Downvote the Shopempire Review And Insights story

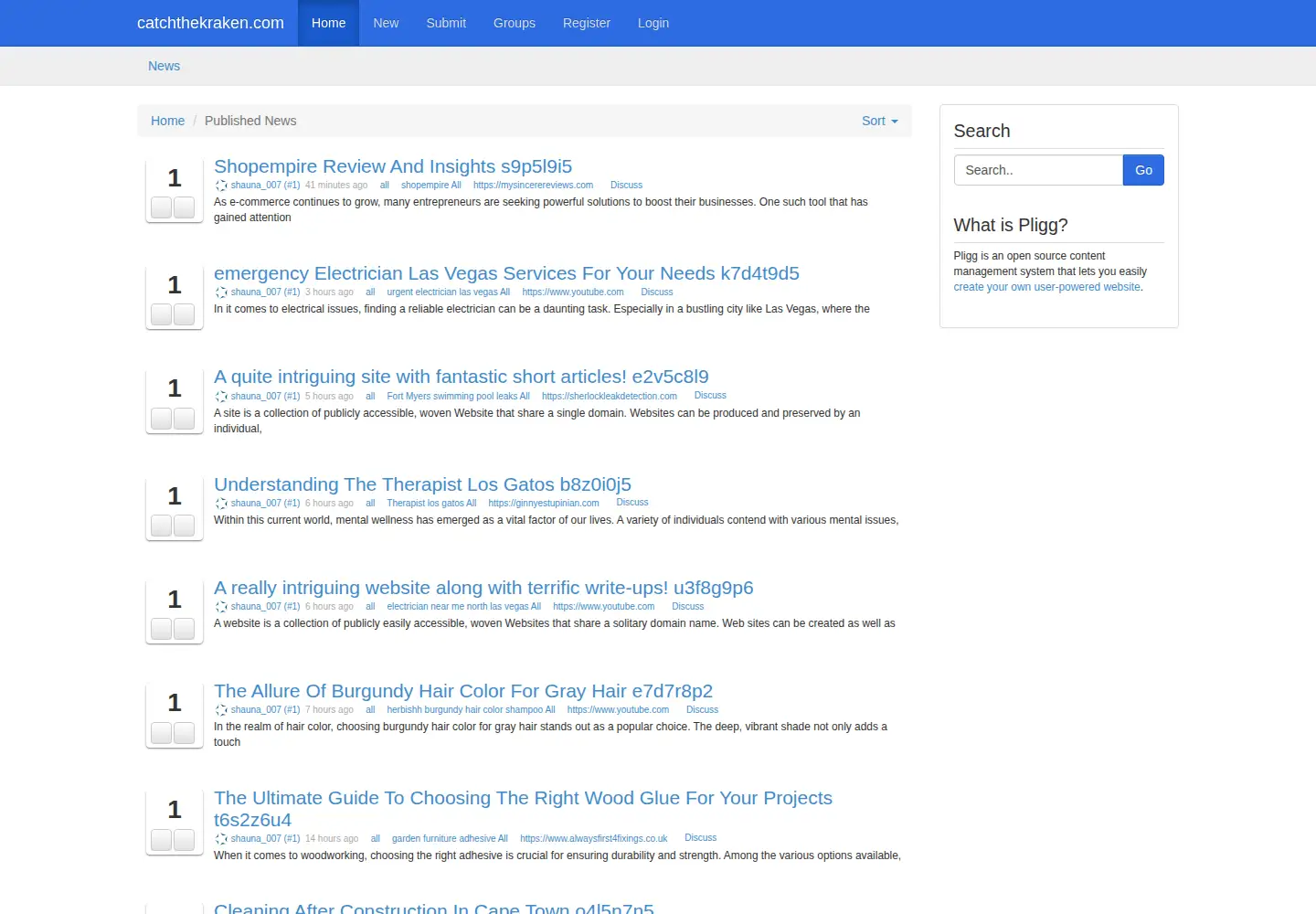pyautogui.click(x=185, y=207)
